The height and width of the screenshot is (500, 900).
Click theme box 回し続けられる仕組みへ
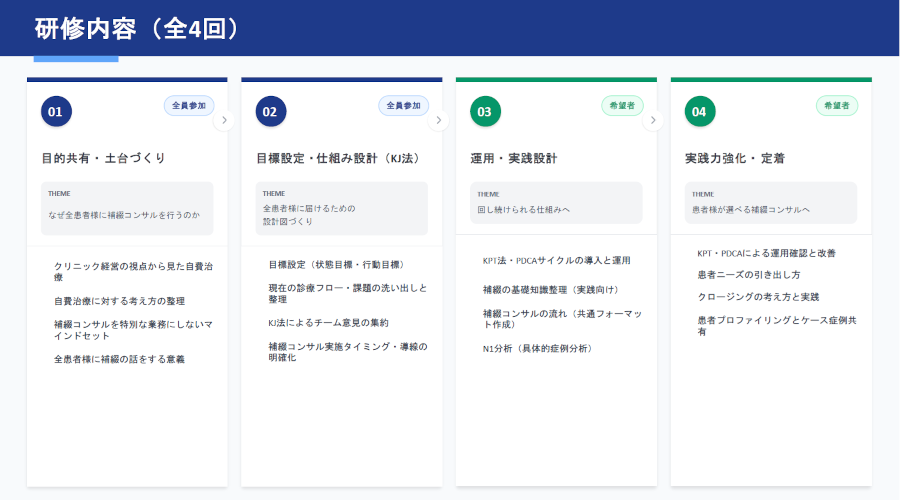pyautogui.click(x=556, y=203)
